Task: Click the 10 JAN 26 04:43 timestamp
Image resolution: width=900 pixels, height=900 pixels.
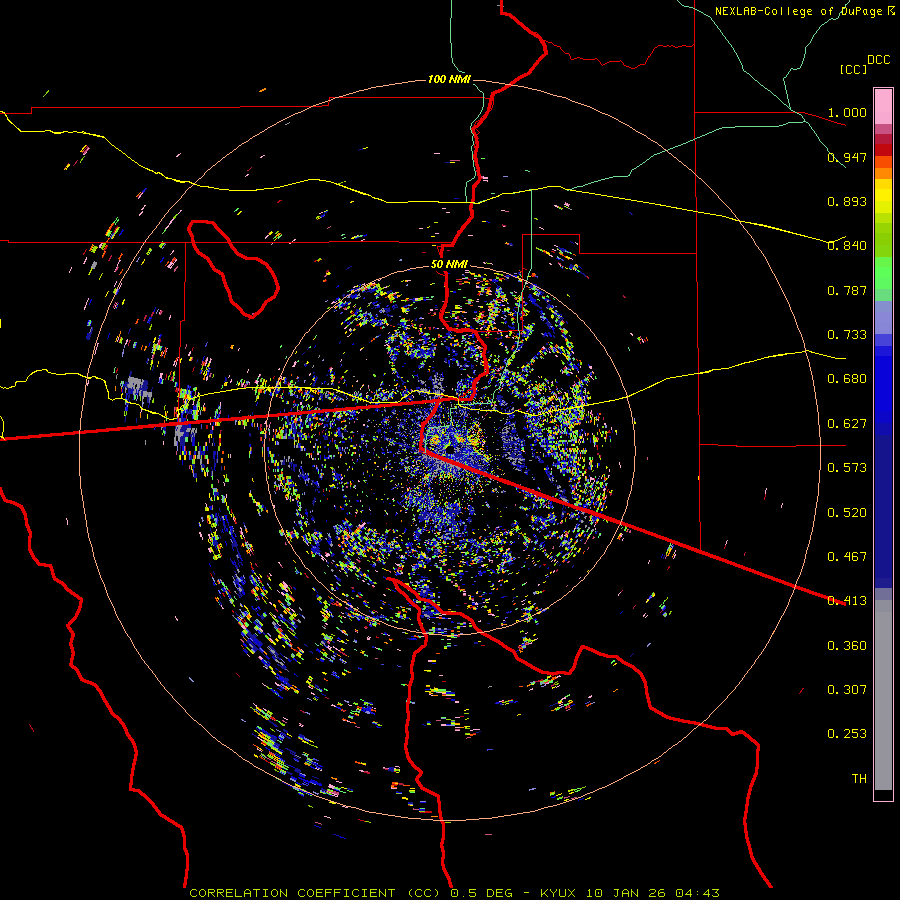Action: [653, 893]
